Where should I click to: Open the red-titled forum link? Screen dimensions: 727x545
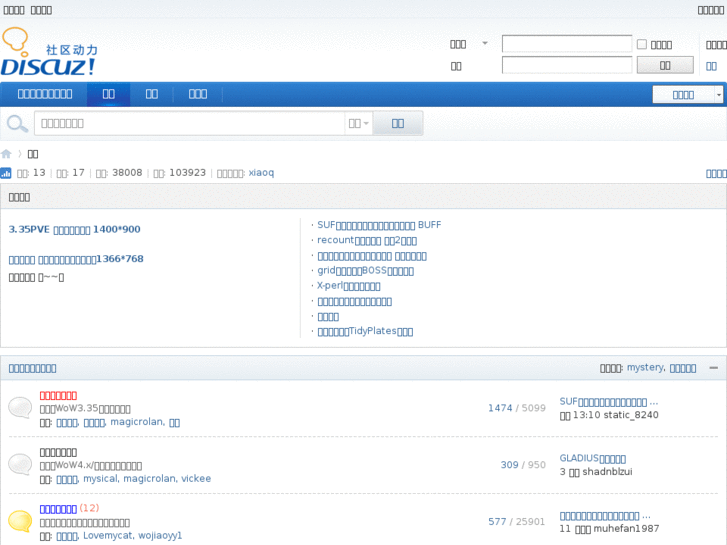58,396
